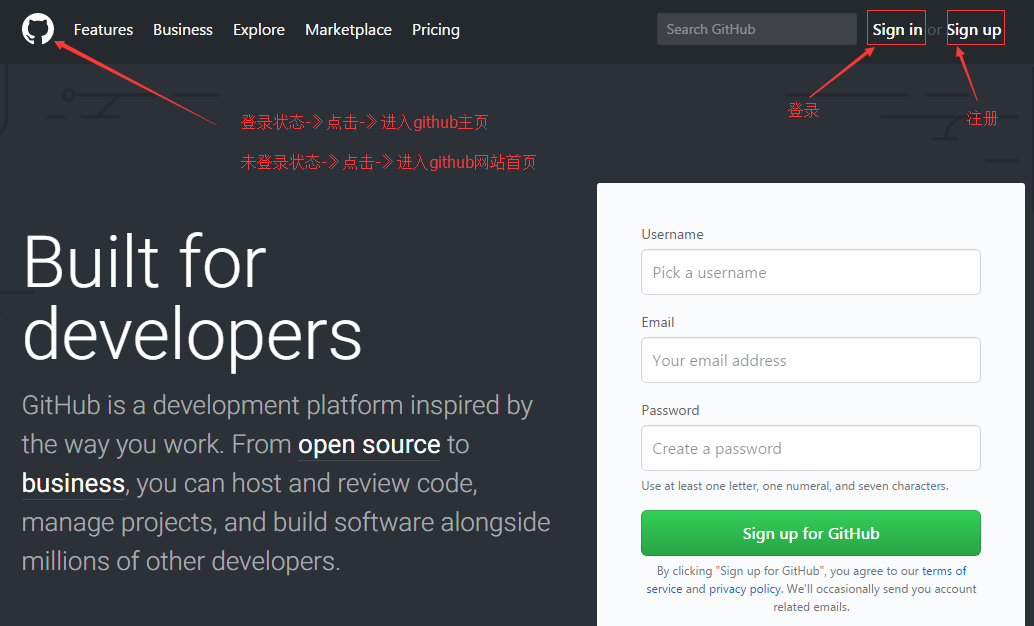This screenshot has width=1034, height=626.
Task: Open the Marketplace nav link
Action: (348, 30)
